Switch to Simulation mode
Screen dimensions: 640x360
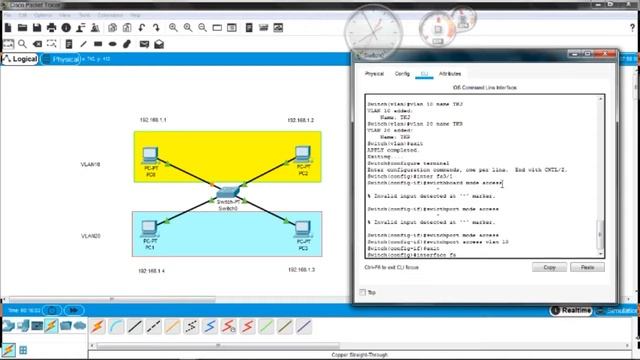click(617, 311)
